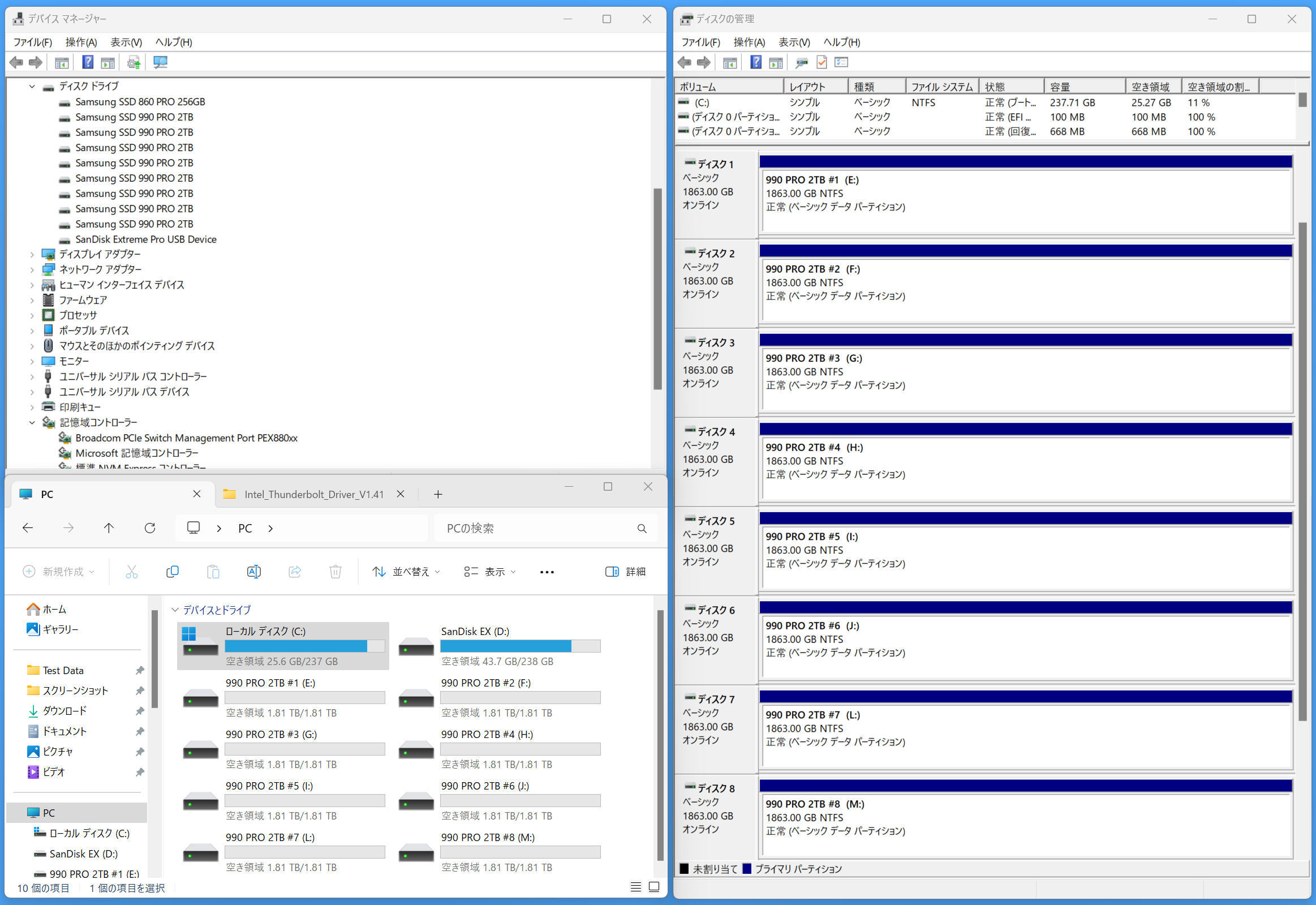Viewport: 1316px width, 905px height.
Task: Switch to Intel_Thunderbolt_Driver_V1.41 tab
Action: point(314,495)
